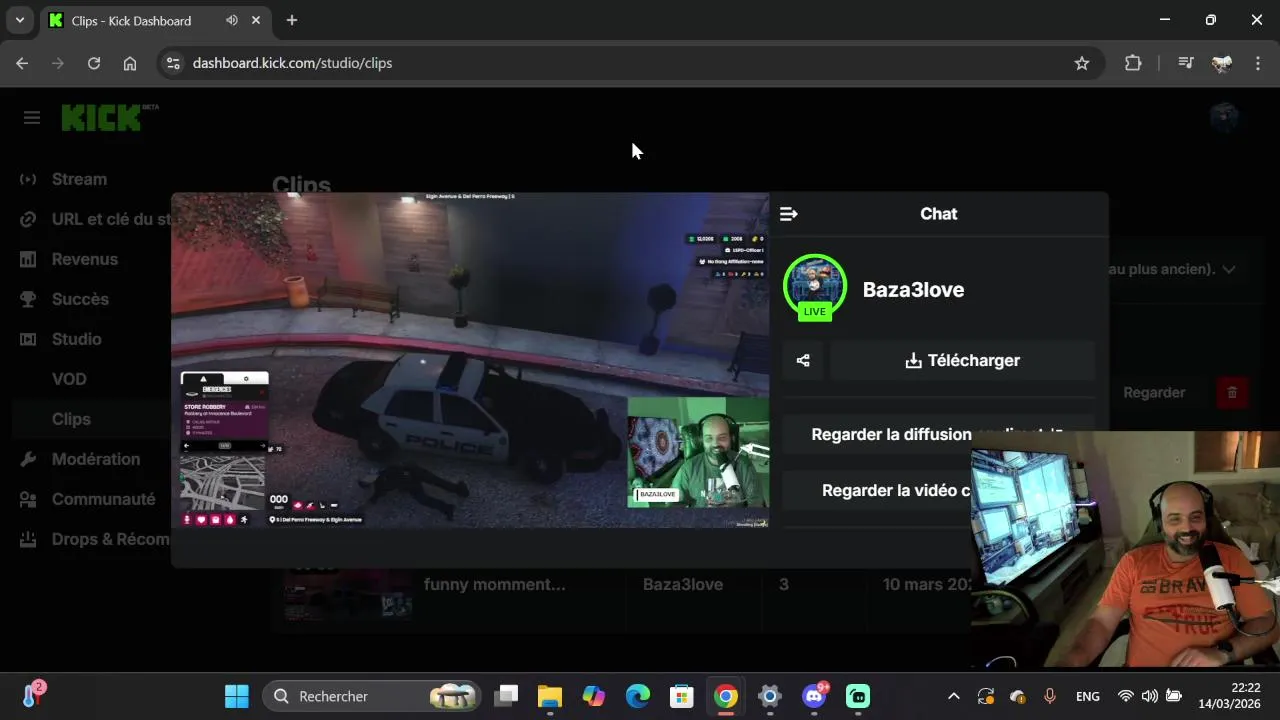Screen dimensions: 1280x720
Task: Reload the dashboard page
Action: pos(94,63)
